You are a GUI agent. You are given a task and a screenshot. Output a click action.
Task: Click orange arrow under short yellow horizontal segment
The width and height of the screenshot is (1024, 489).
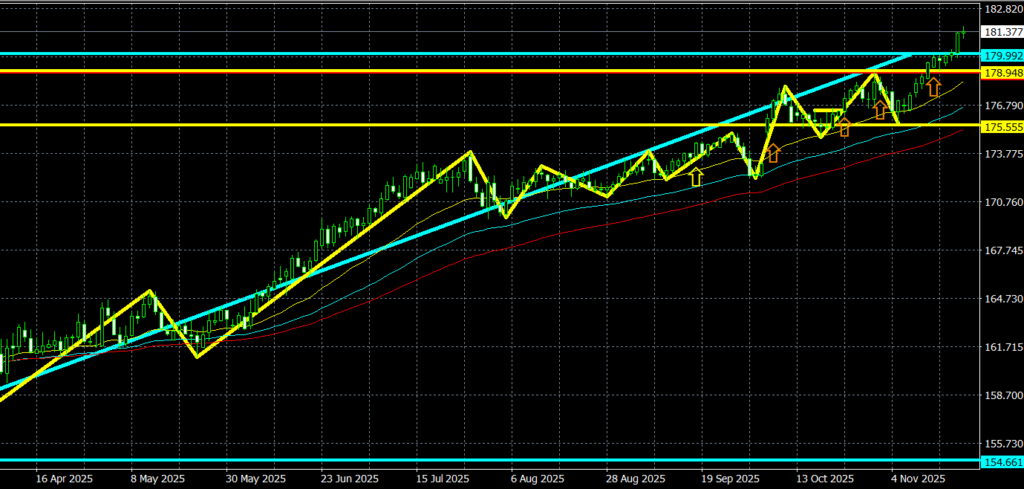point(843,127)
